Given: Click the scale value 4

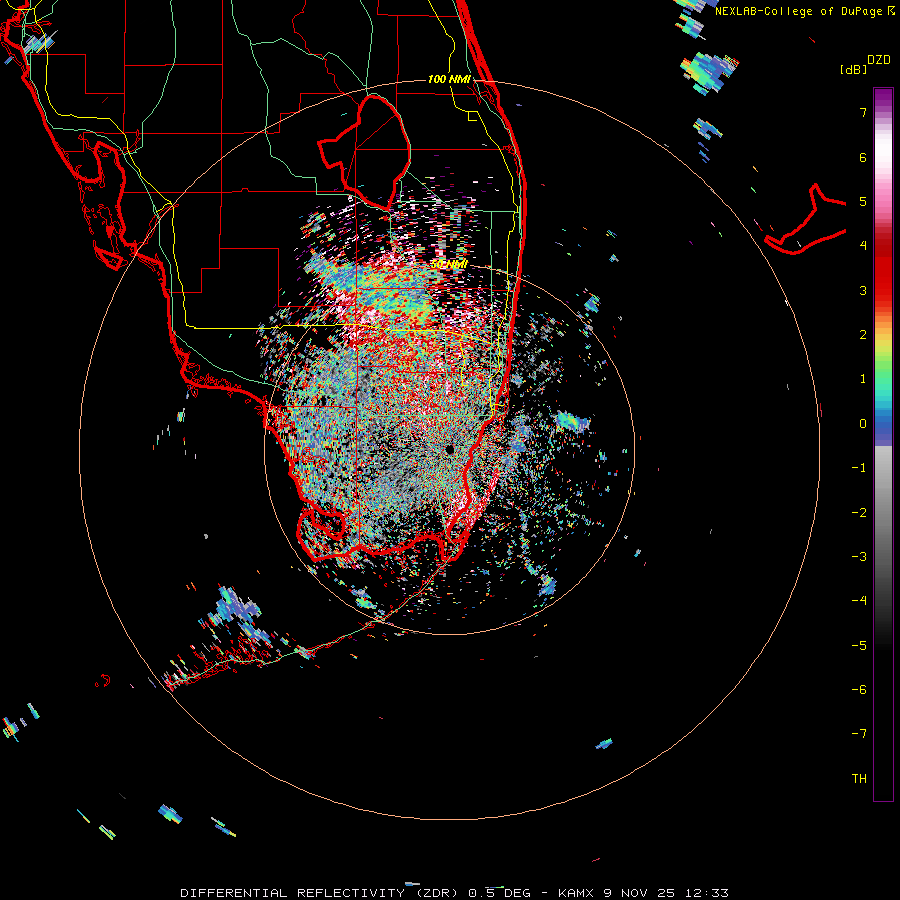Looking at the screenshot, I should (x=863, y=246).
